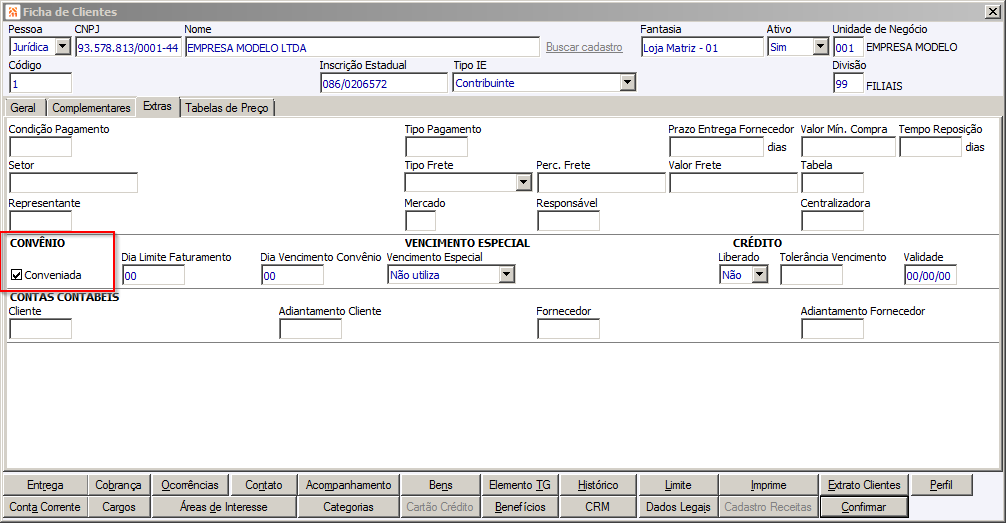Screen dimensions: 1006x523
Task: Click the Divisão code field
Action: [x=848, y=83]
